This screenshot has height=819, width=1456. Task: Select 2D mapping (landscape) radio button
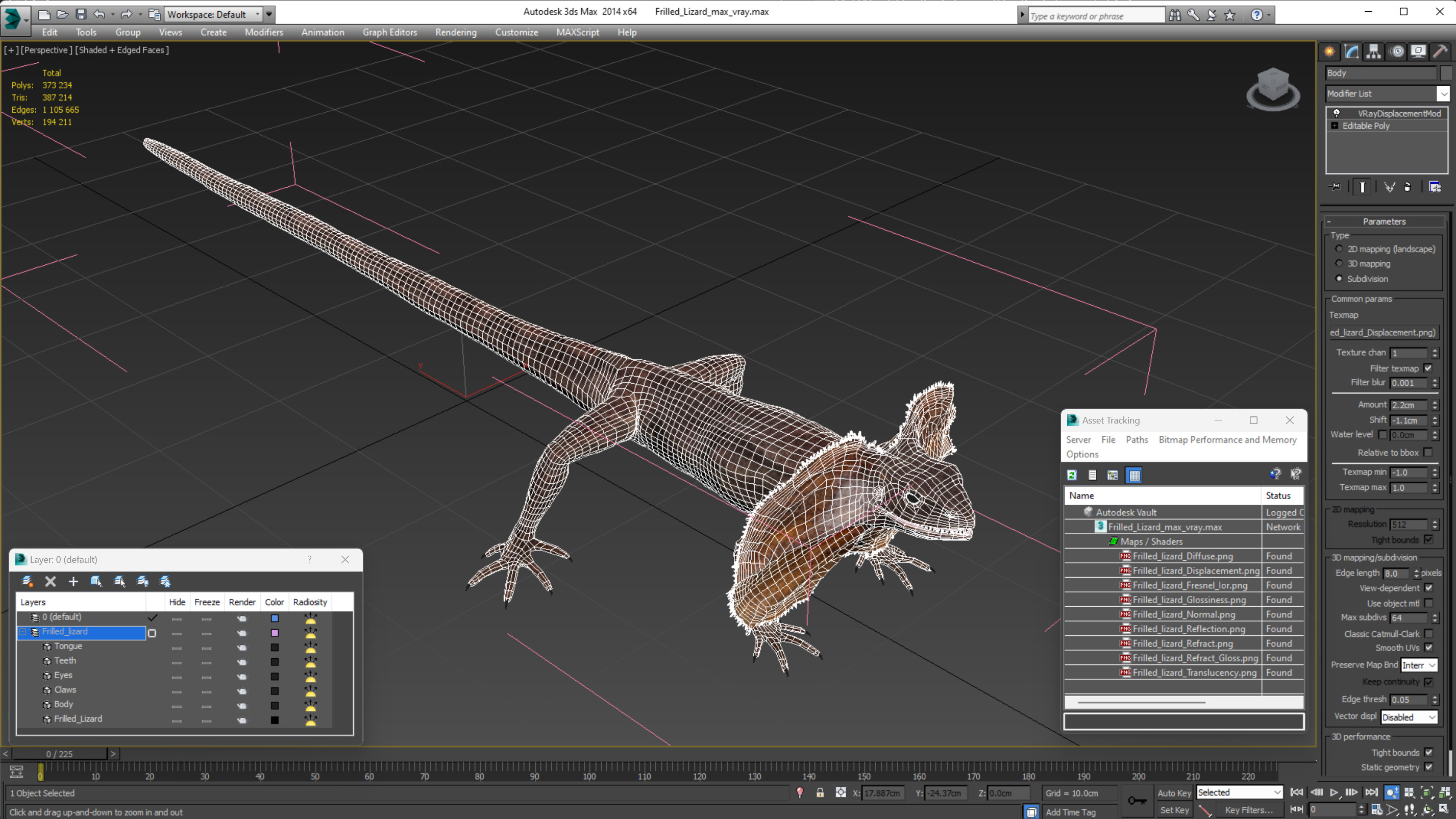1339,249
